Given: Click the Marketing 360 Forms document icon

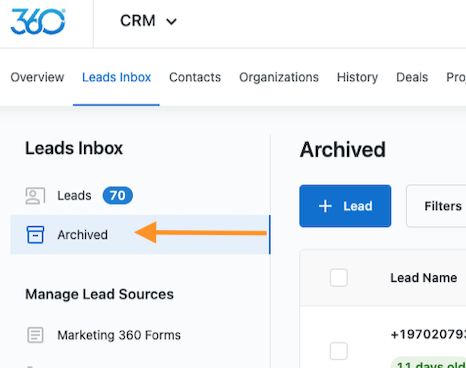Looking at the screenshot, I should [x=35, y=335].
